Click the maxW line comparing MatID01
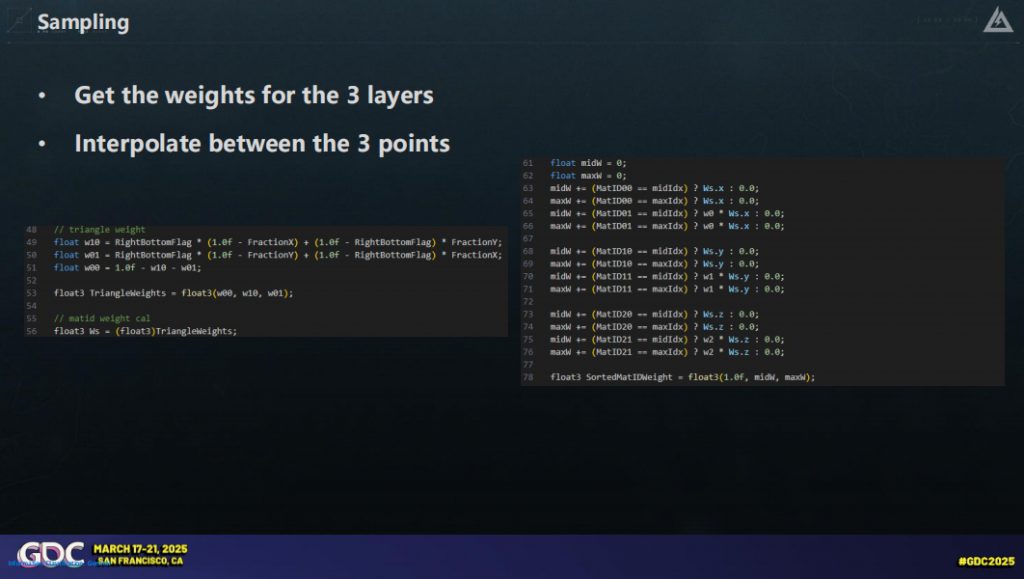Screen dimensions: 1024x579 coord(667,226)
